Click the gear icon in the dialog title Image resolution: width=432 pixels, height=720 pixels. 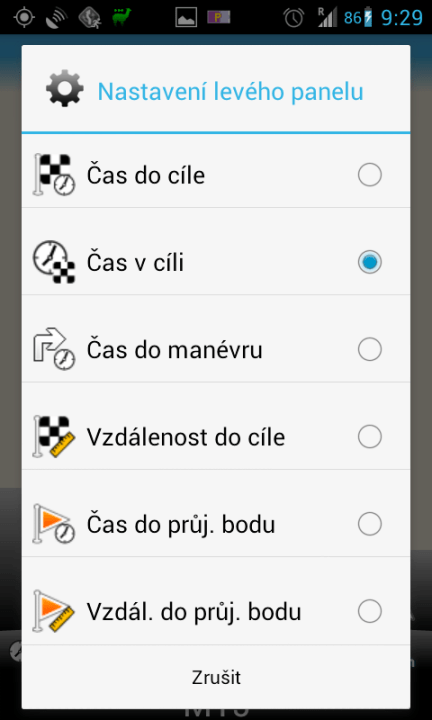(65, 89)
